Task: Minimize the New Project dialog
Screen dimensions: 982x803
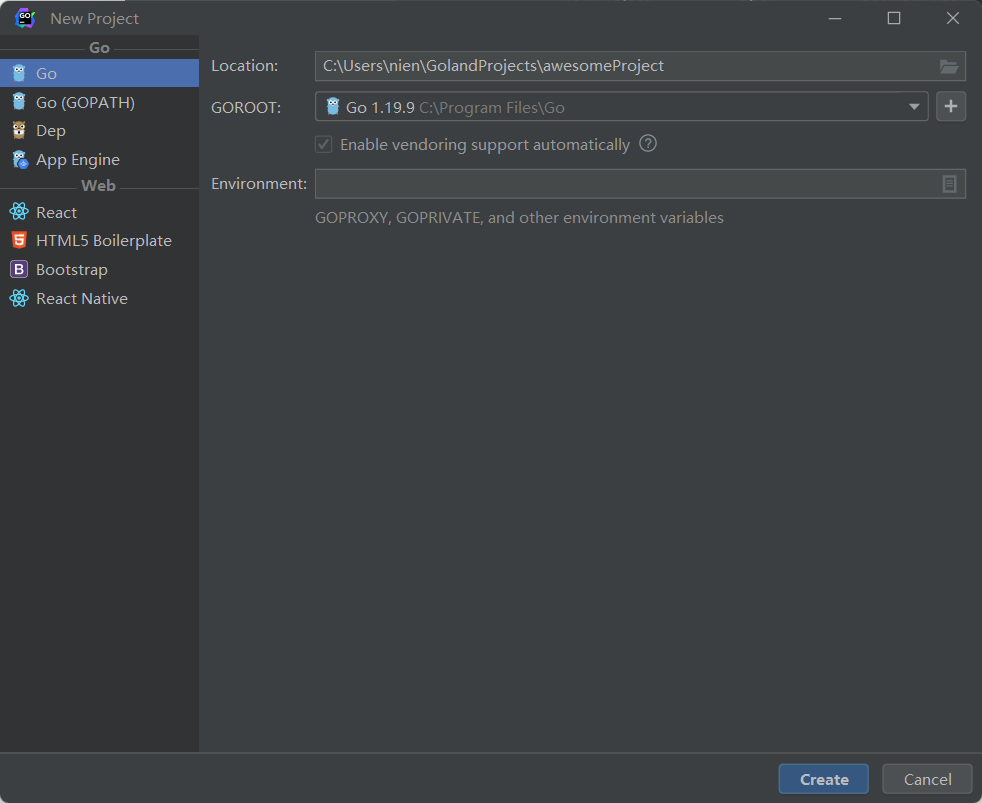Action: pos(835,18)
